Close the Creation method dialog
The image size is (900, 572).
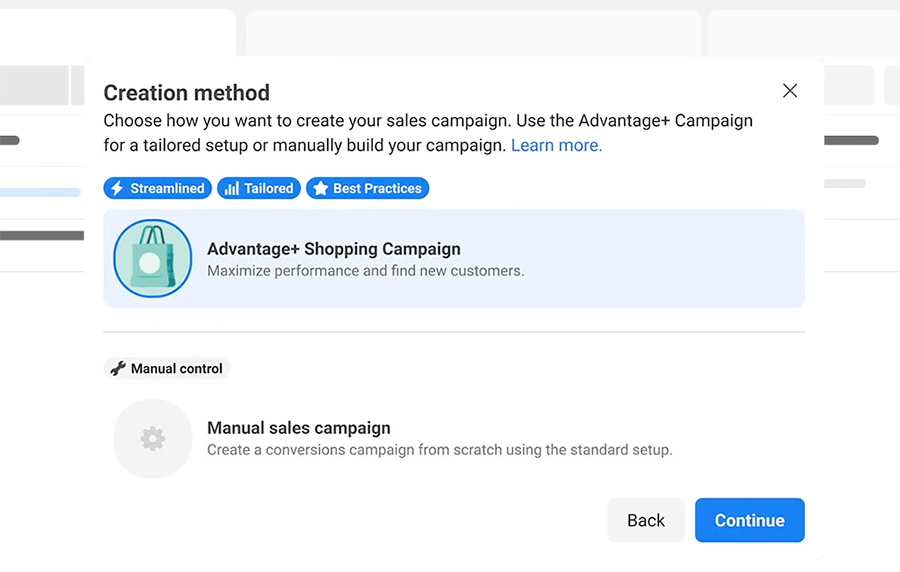790,91
